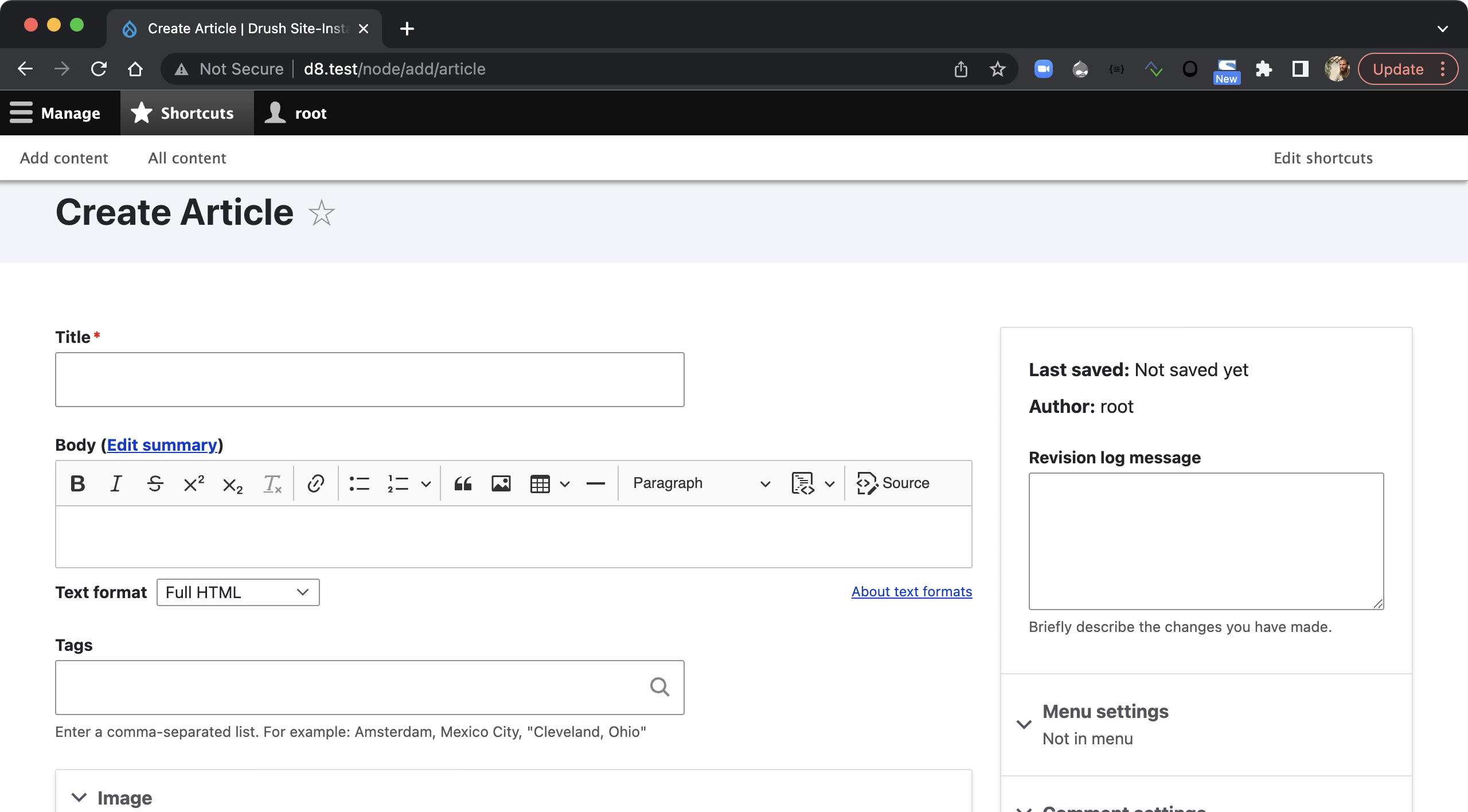Image resolution: width=1468 pixels, height=812 pixels.
Task: Switch to Source editing view
Action: (x=893, y=483)
